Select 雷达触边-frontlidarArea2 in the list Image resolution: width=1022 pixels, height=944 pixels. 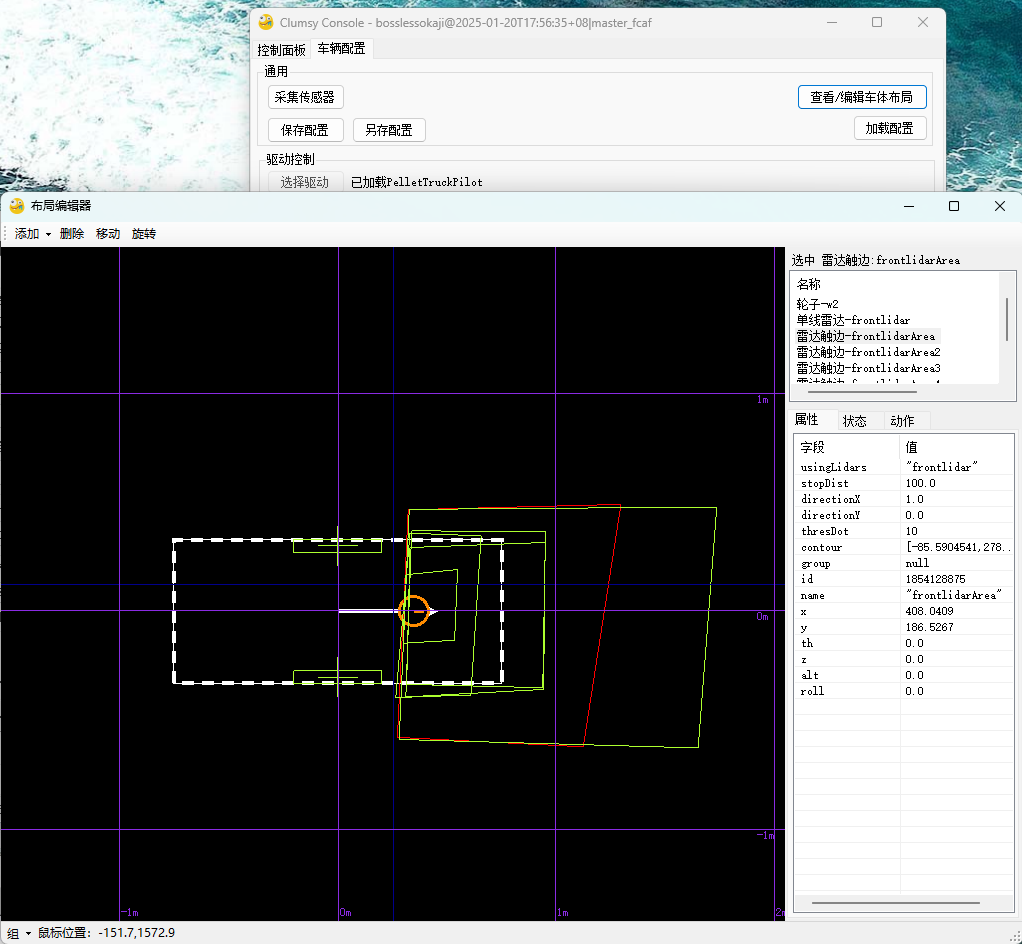coord(868,352)
